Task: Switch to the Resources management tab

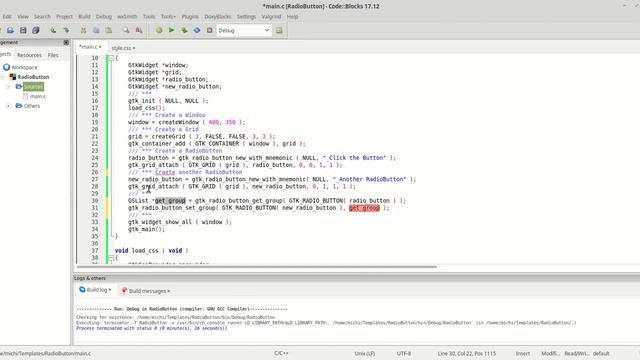Action: point(29,55)
